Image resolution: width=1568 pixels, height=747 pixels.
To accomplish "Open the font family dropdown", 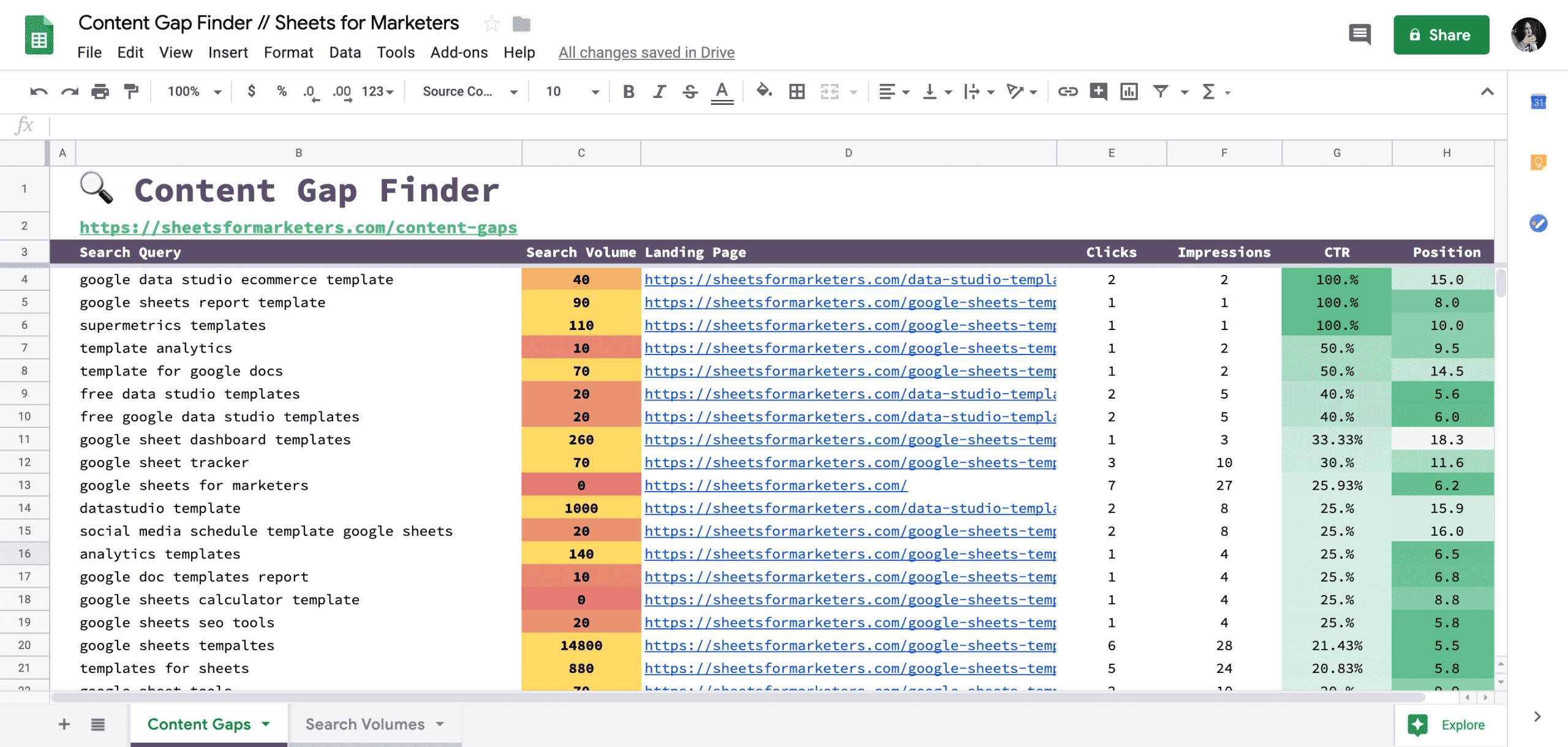I will tap(470, 92).
